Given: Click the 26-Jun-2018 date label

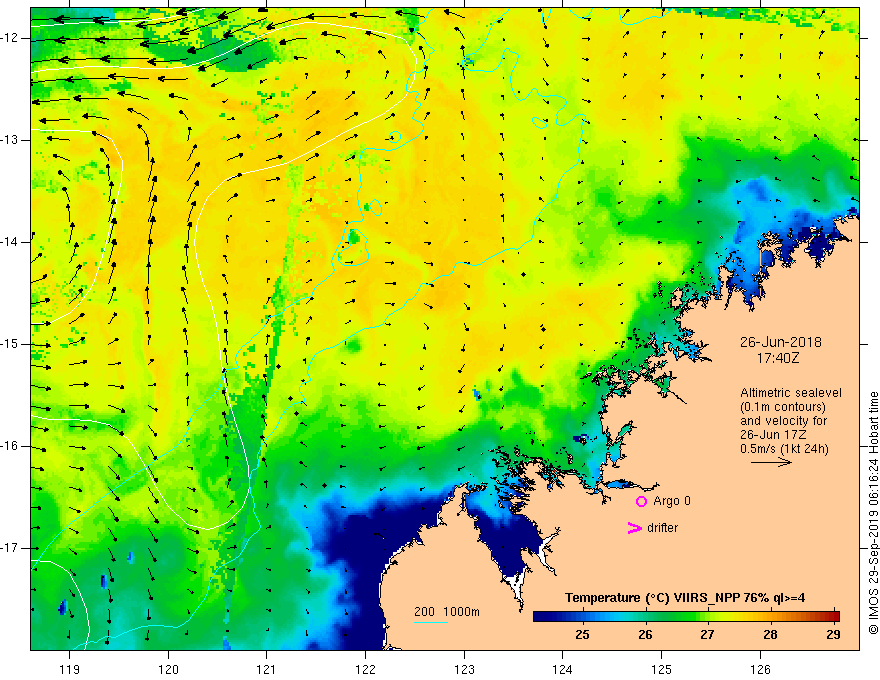Looking at the screenshot, I should coord(780,342).
